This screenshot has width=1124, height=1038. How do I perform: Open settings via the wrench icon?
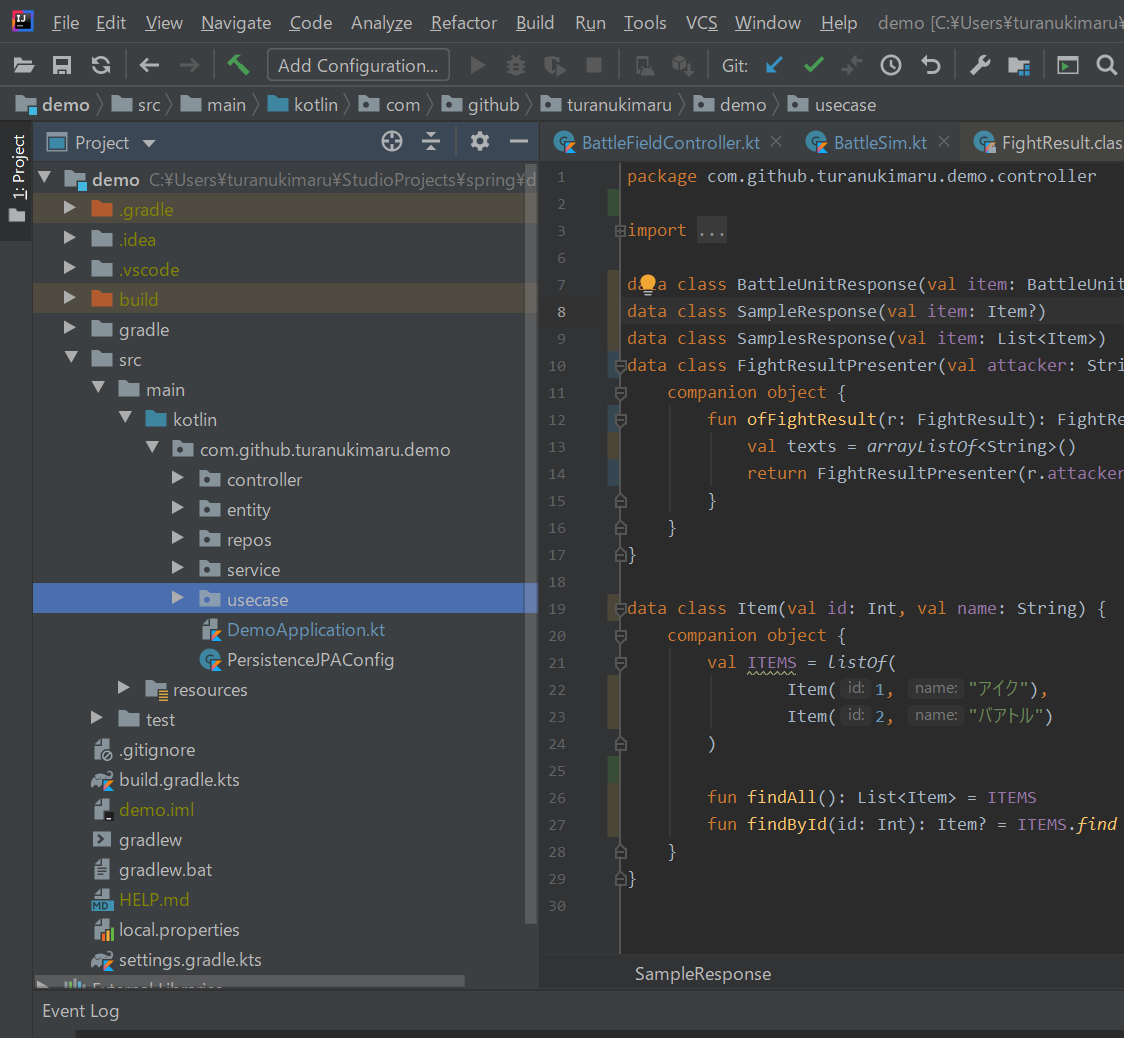tap(980, 66)
